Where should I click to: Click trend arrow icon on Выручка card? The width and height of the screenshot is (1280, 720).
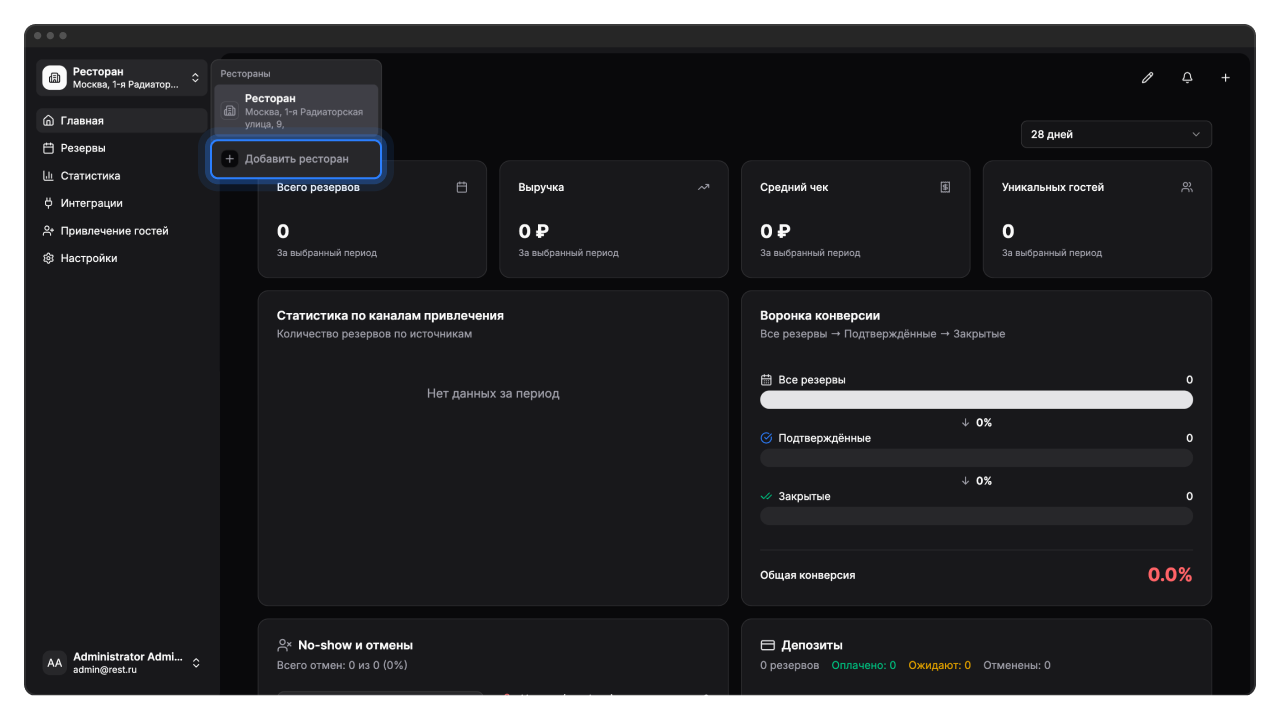pos(704,187)
